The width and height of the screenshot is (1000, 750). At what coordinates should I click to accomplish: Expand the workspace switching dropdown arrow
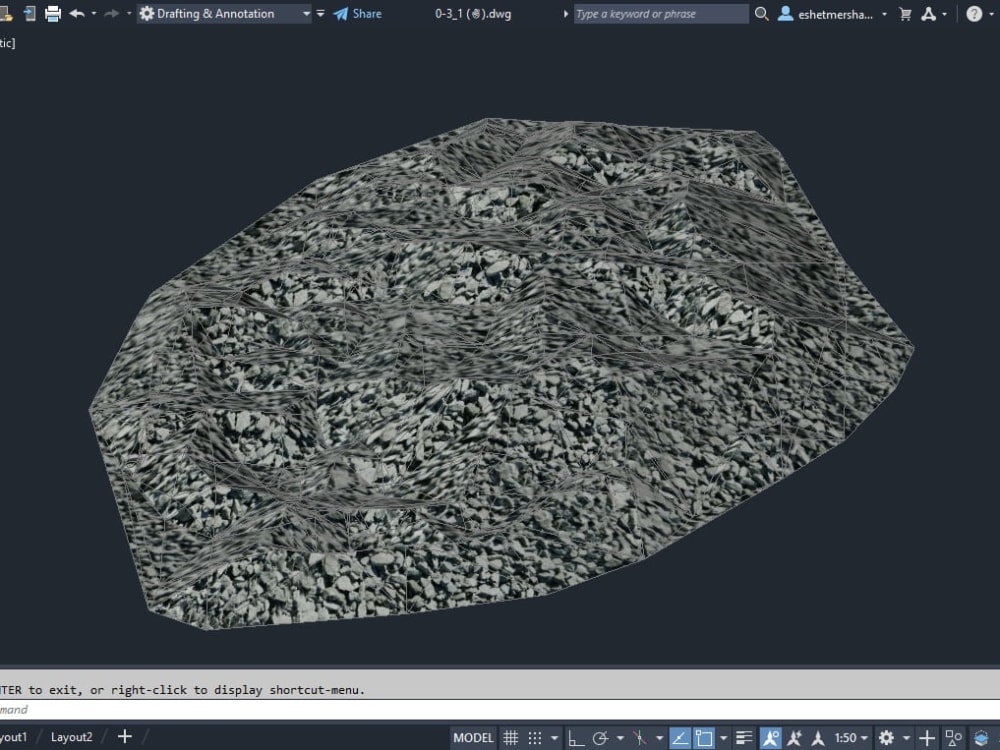click(906, 738)
